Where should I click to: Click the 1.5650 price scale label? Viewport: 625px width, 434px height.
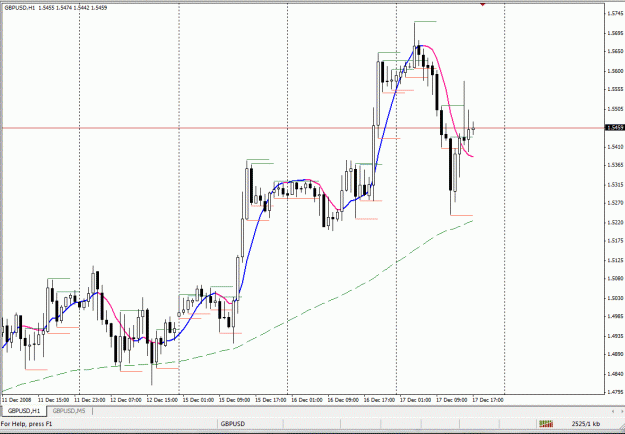615,52
